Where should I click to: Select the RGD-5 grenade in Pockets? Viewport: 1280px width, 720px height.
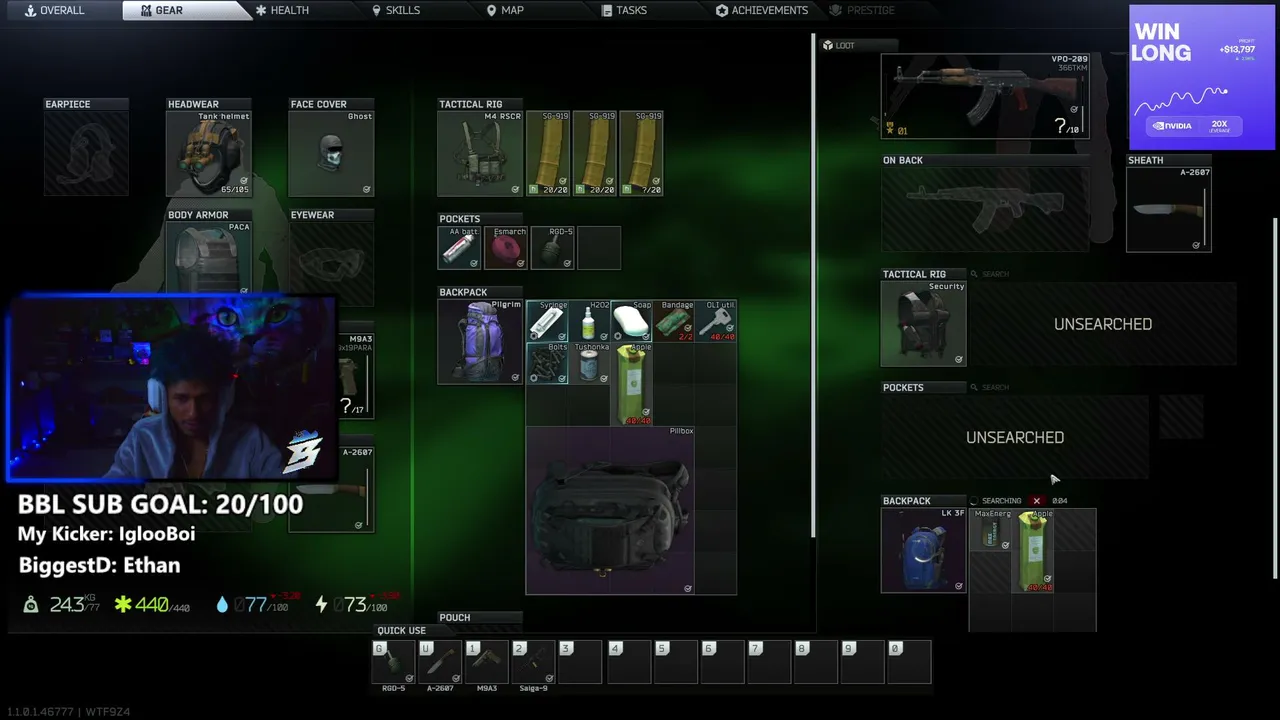(x=553, y=248)
